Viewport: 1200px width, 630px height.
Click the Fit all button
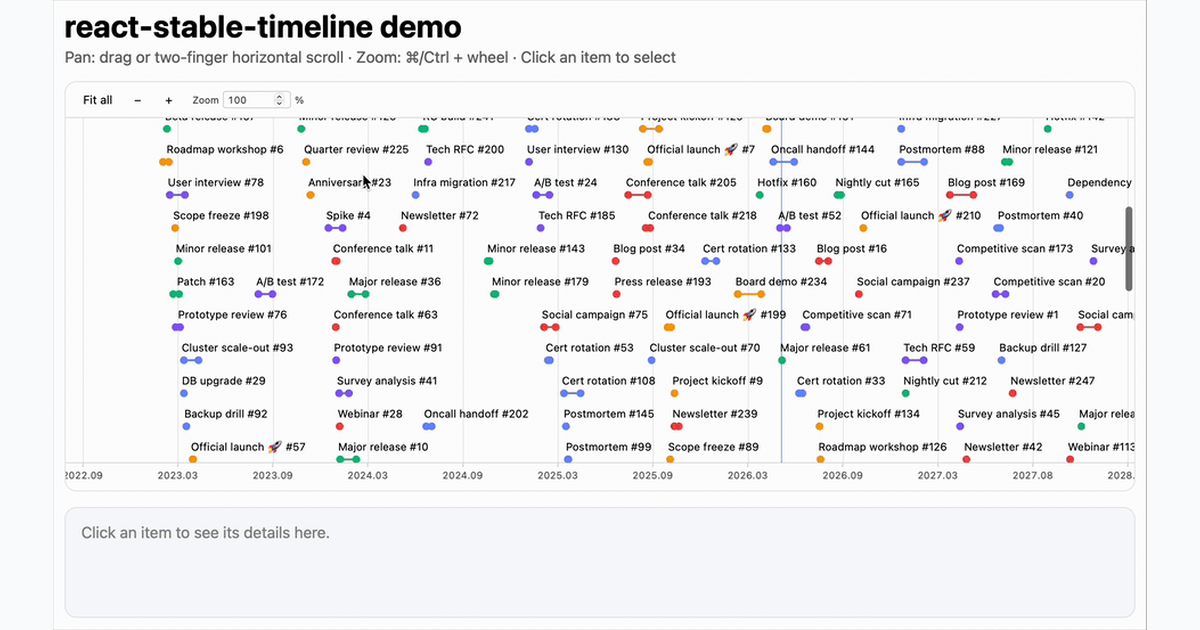pyautogui.click(x=98, y=100)
